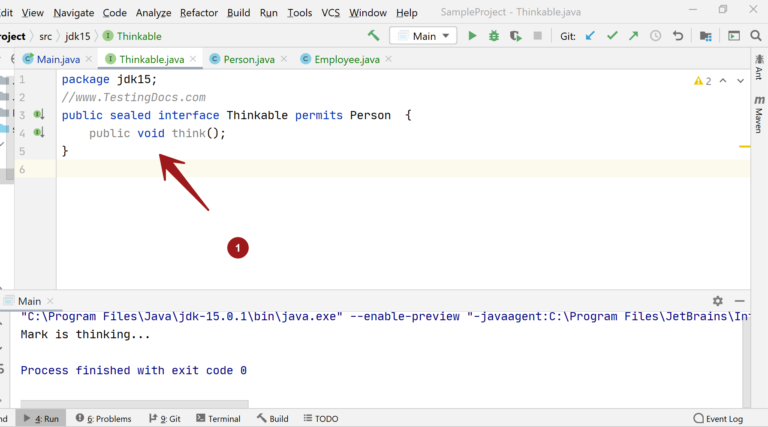This screenshot has height=427, width=768.
Task: Click the Build Project hammer icon
Action: (x=373, y=36)
